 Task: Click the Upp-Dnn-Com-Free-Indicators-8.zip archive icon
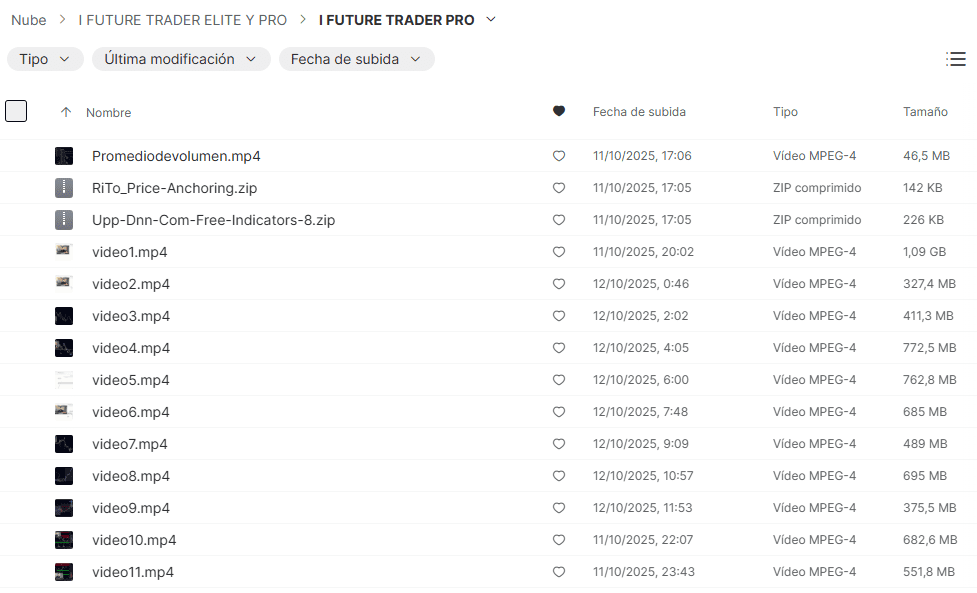[x=64, y=220]
